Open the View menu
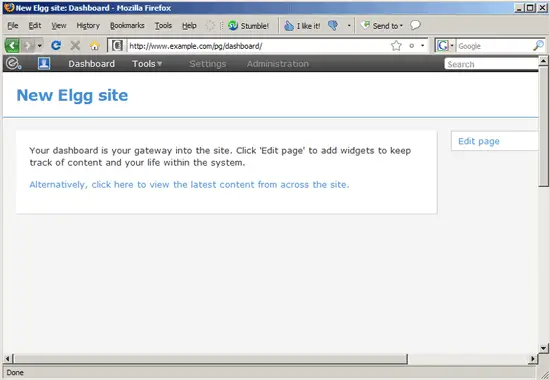This screenshot has height=380, width=550. [x=59, y=26]
